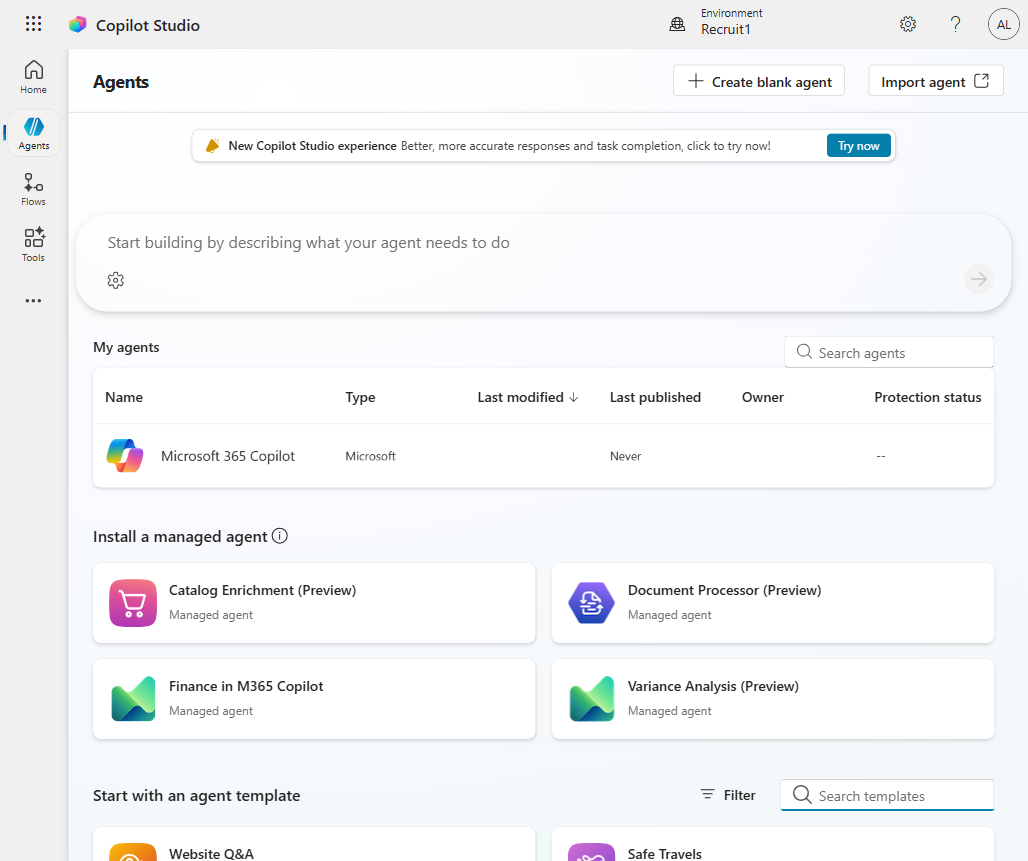Screen dimensions: 1028x861
Task: Click Import agent button
Action: coord(936,81)
